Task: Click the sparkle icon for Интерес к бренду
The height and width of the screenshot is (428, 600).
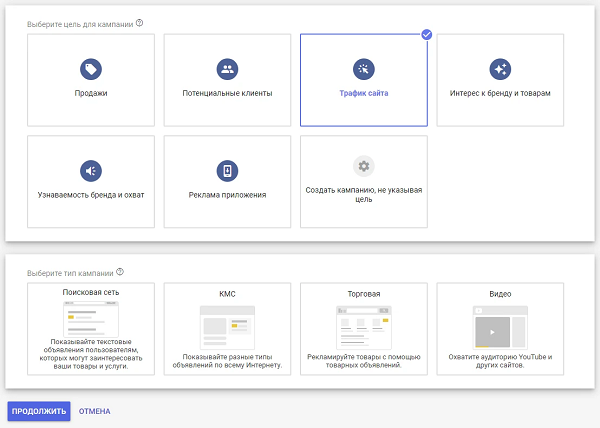Action: (x=500, y=69)
